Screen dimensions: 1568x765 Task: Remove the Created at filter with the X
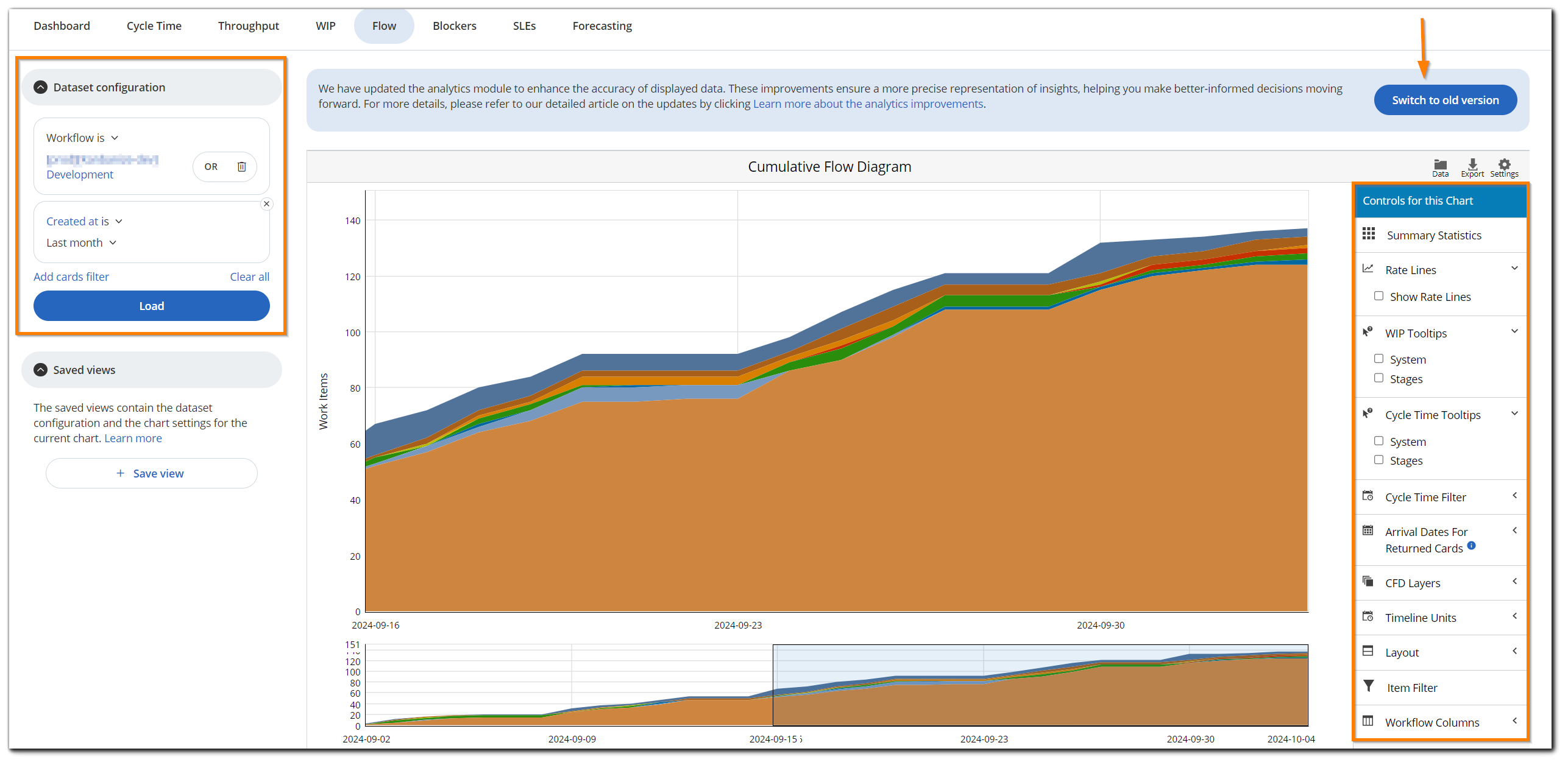tap(266, 203)
